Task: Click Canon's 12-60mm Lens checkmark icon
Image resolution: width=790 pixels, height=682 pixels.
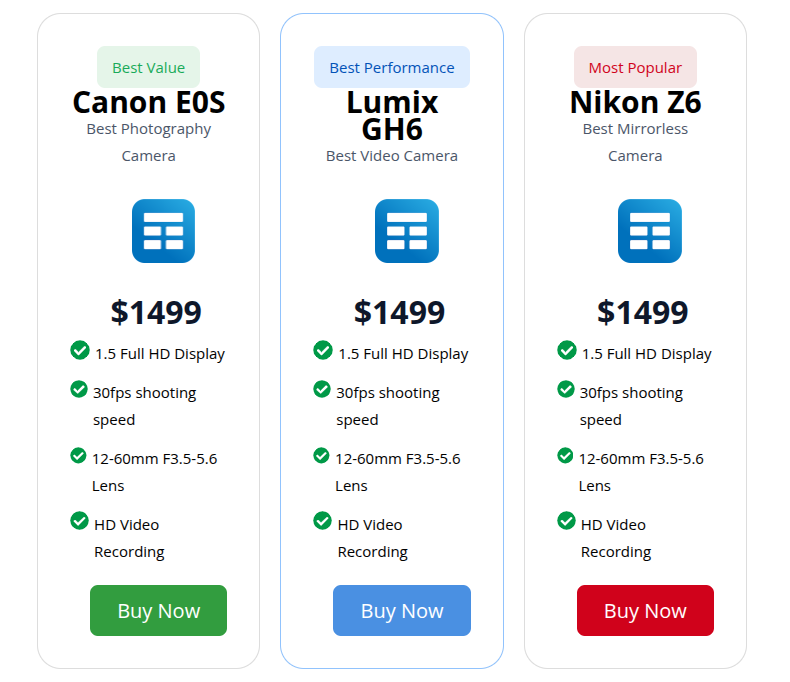Action: [78, 455]
